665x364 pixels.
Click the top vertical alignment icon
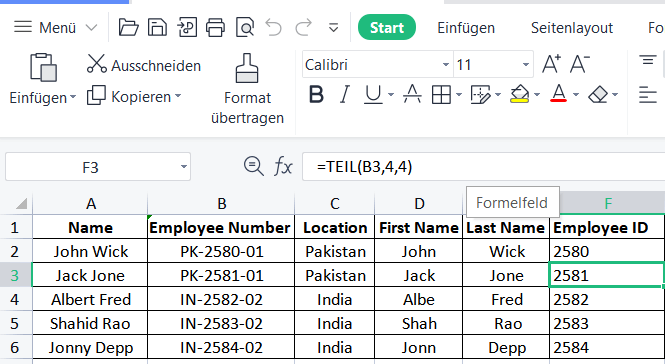[648, 61]
